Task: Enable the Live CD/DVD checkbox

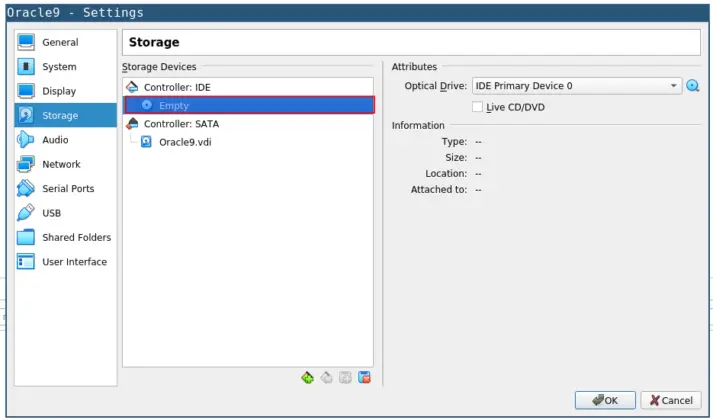Action: coord(477,106)
